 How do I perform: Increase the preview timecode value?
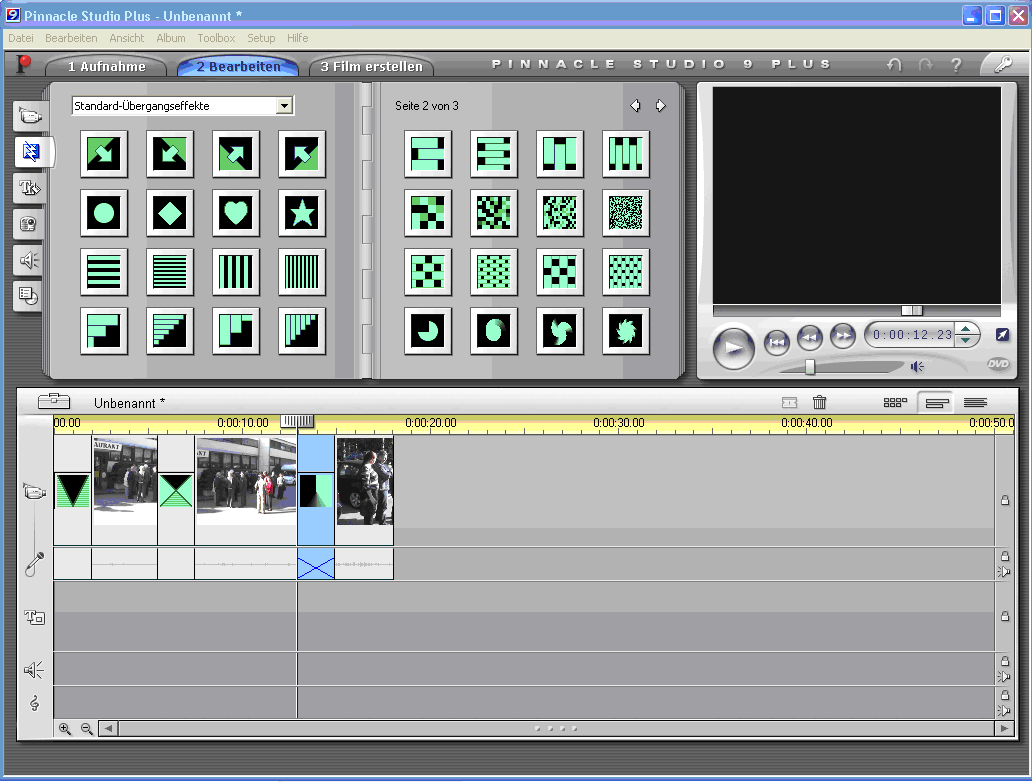click(966, 329)
